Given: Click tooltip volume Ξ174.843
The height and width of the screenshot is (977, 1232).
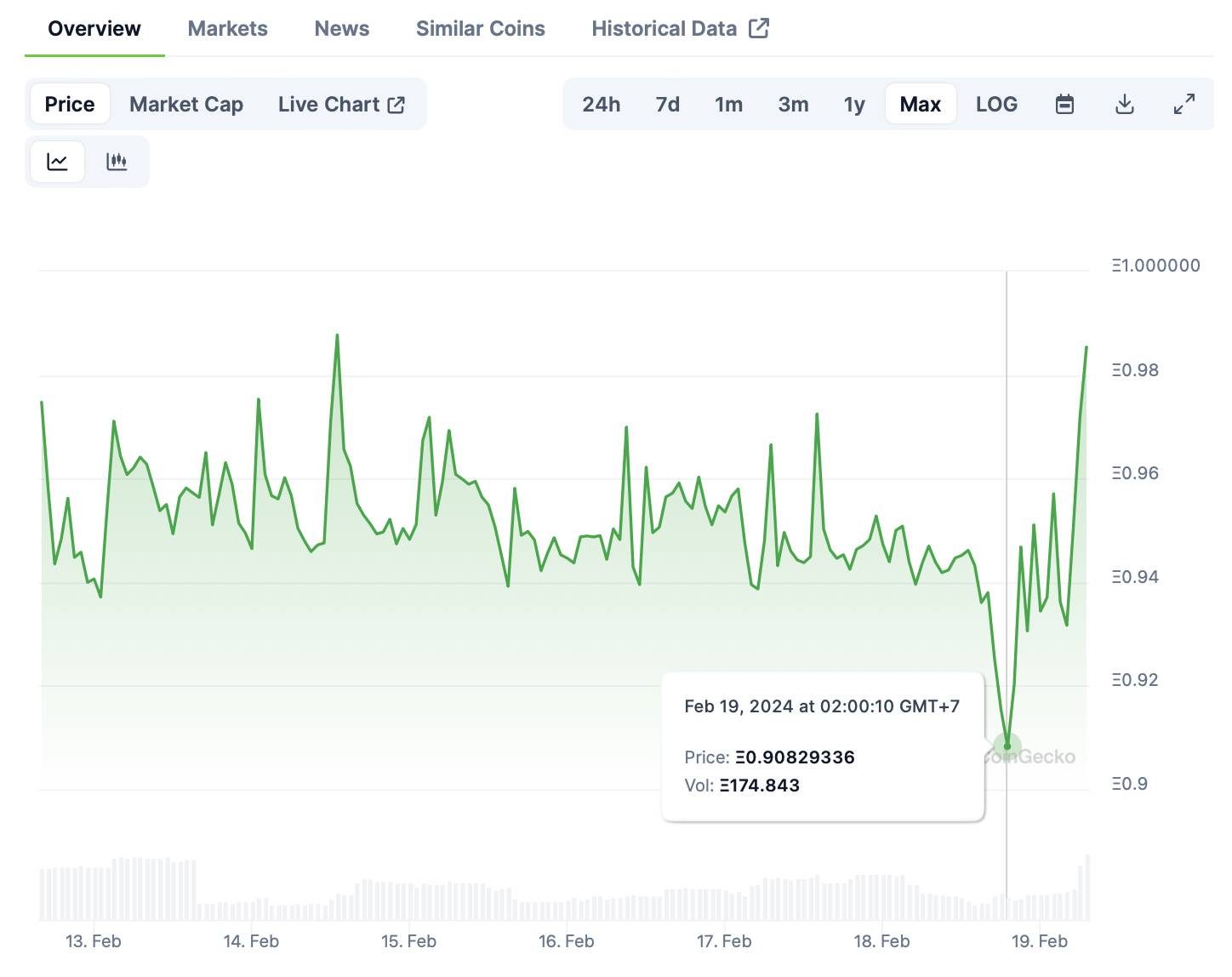Looking at the screenshot, I should [x=760, y=786].
